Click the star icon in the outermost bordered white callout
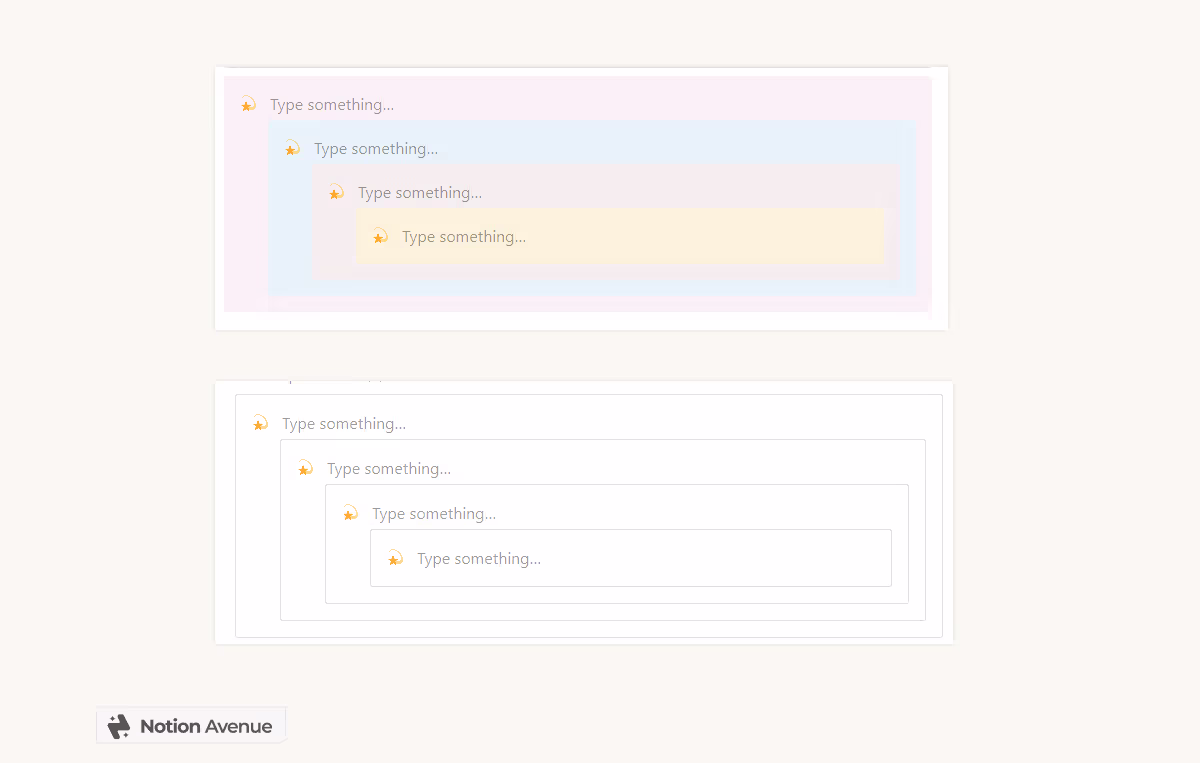The height and width of the screenshot is (763, 1200). point(260,424)
